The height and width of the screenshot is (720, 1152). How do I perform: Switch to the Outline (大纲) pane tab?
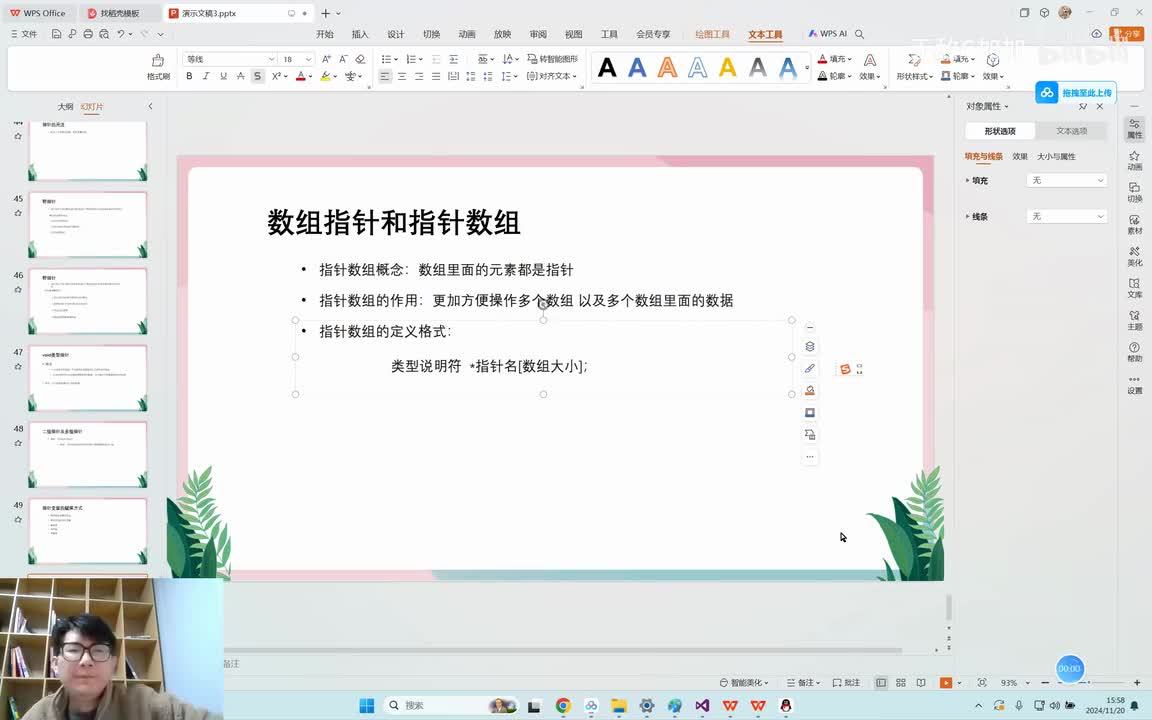coord(65,107)
